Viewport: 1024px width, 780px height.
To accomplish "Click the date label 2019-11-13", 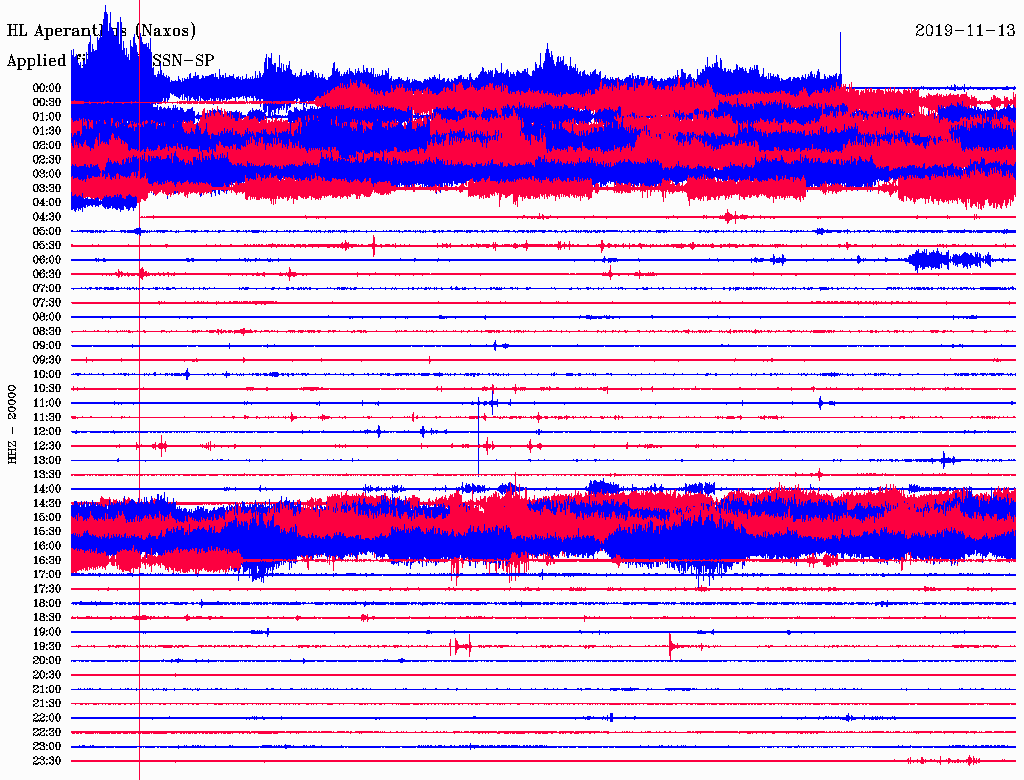I will [x=965, y=31].
